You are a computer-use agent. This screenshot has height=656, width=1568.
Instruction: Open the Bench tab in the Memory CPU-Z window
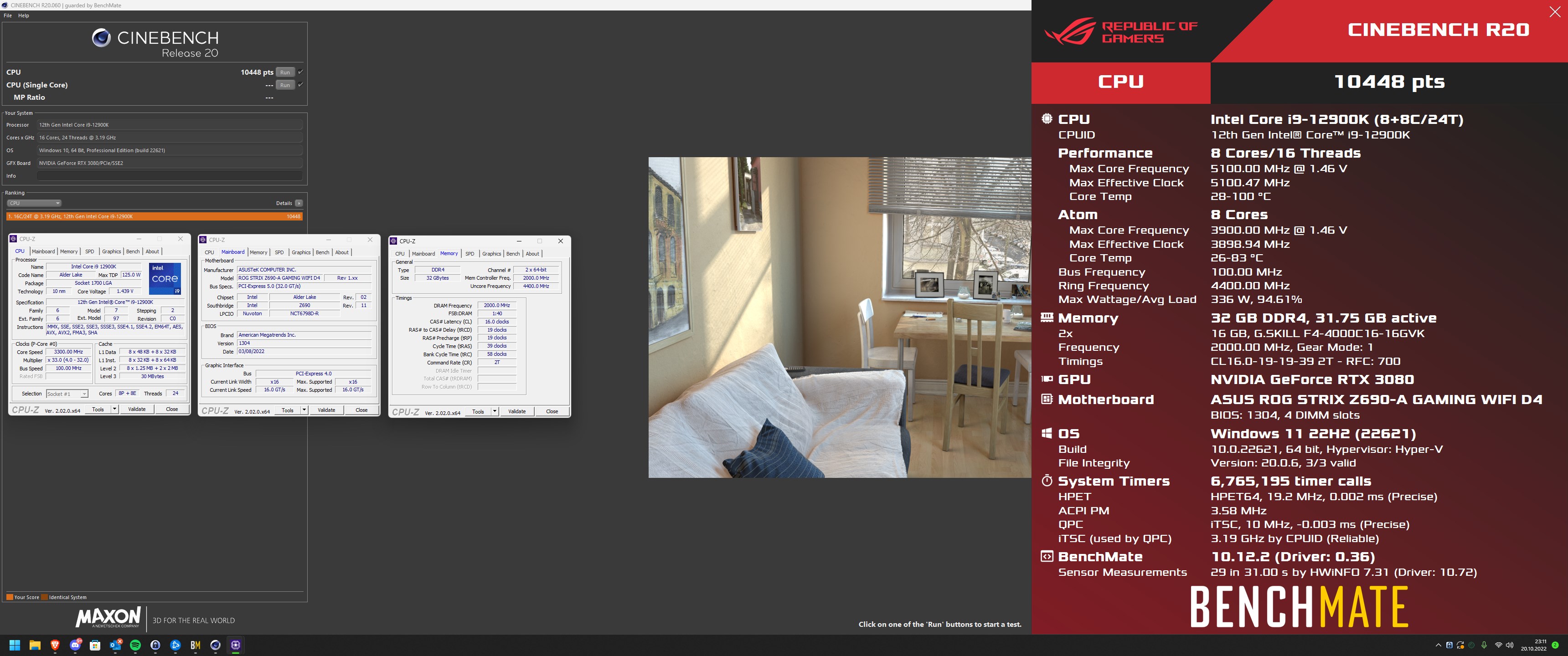click(x=513, y=254)
